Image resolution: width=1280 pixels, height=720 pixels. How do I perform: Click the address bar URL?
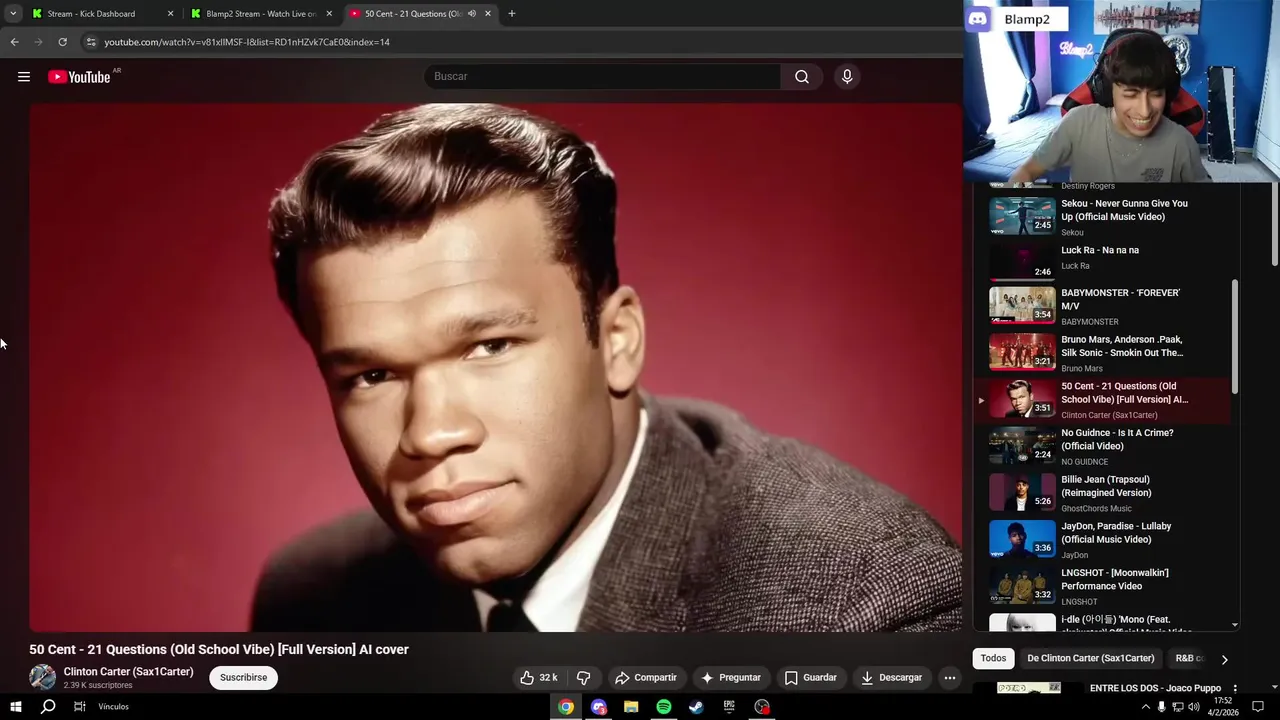pos(247,42)
